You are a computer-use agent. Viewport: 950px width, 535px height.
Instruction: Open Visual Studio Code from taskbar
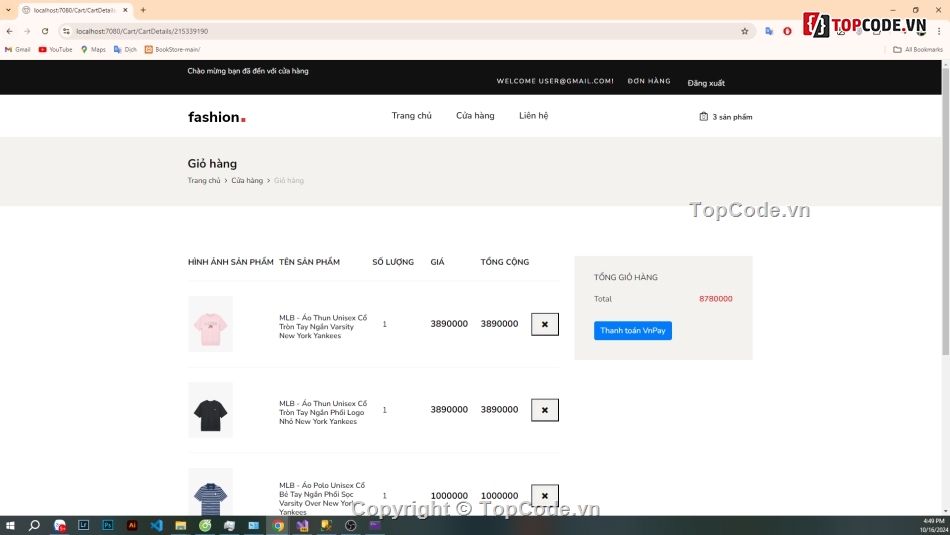(156, 525)
